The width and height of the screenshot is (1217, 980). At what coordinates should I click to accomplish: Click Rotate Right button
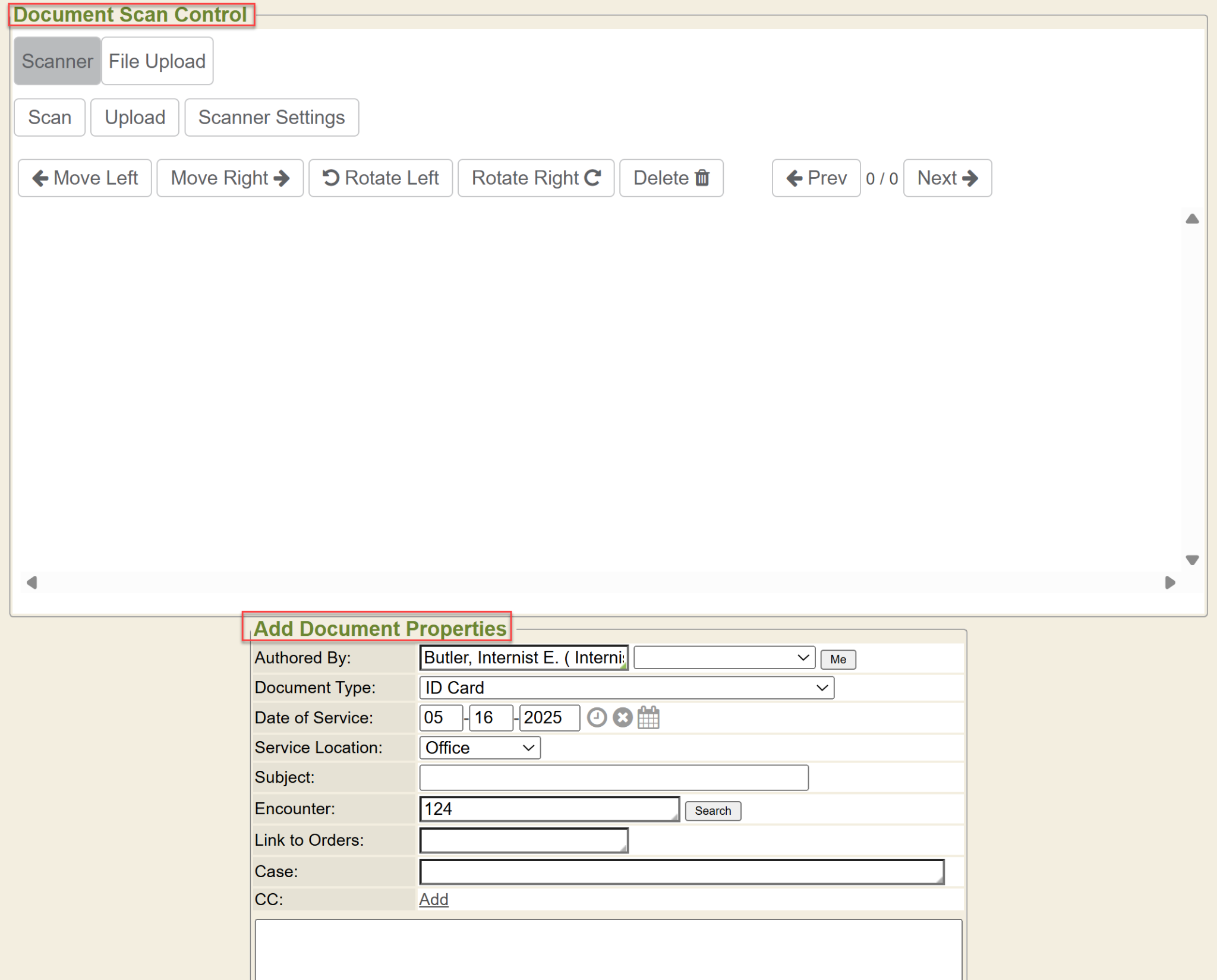pyautogui.click(x=535, y=178)
